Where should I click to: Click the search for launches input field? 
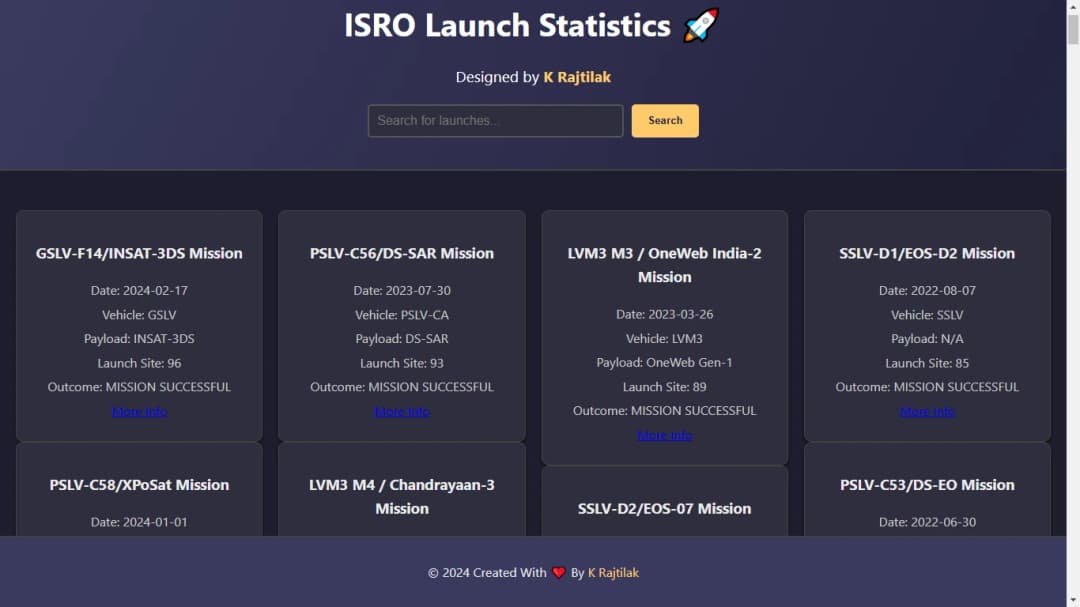tap(494, 120)
